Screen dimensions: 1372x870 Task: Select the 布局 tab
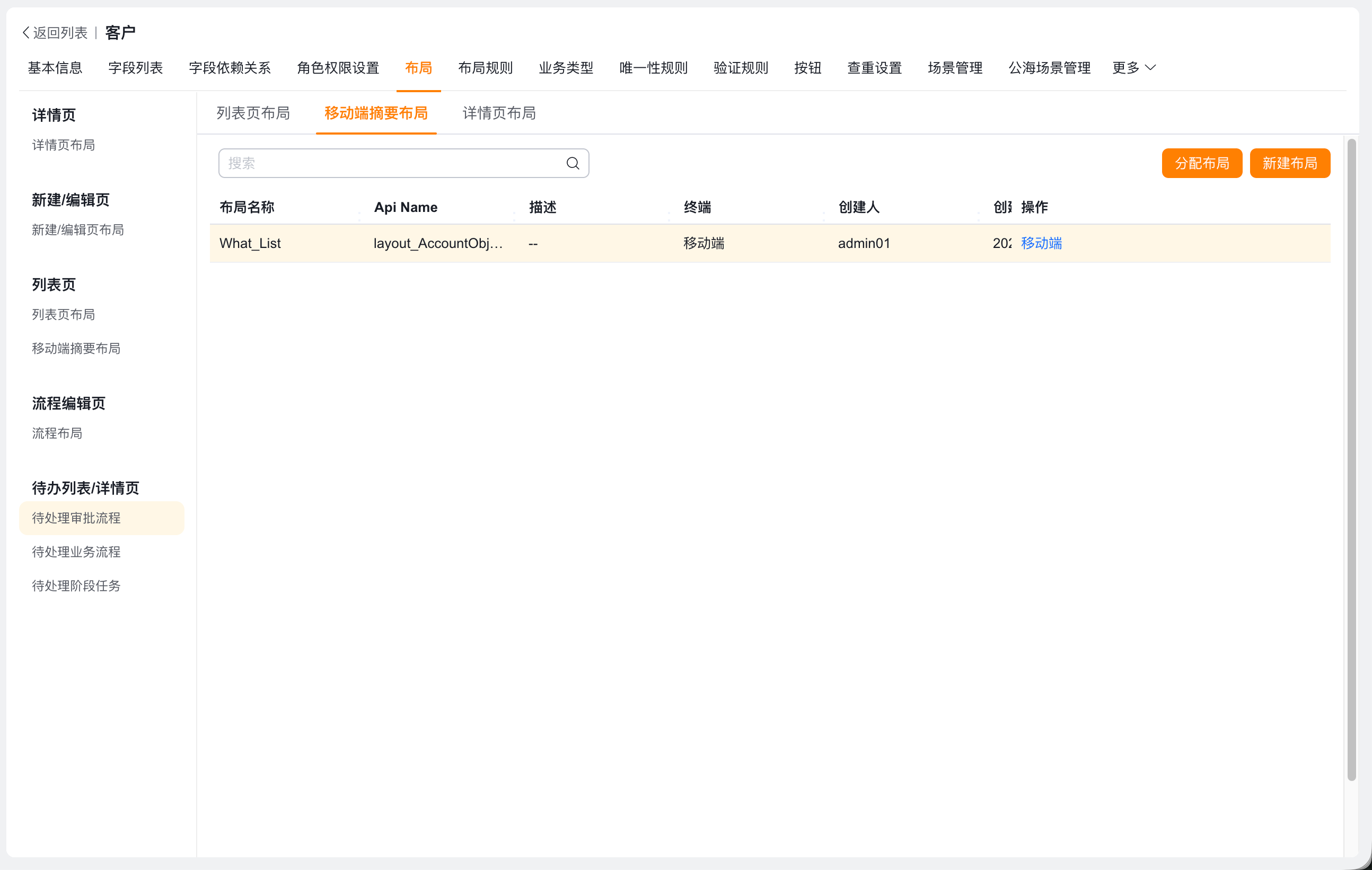(x=419, y=68)
